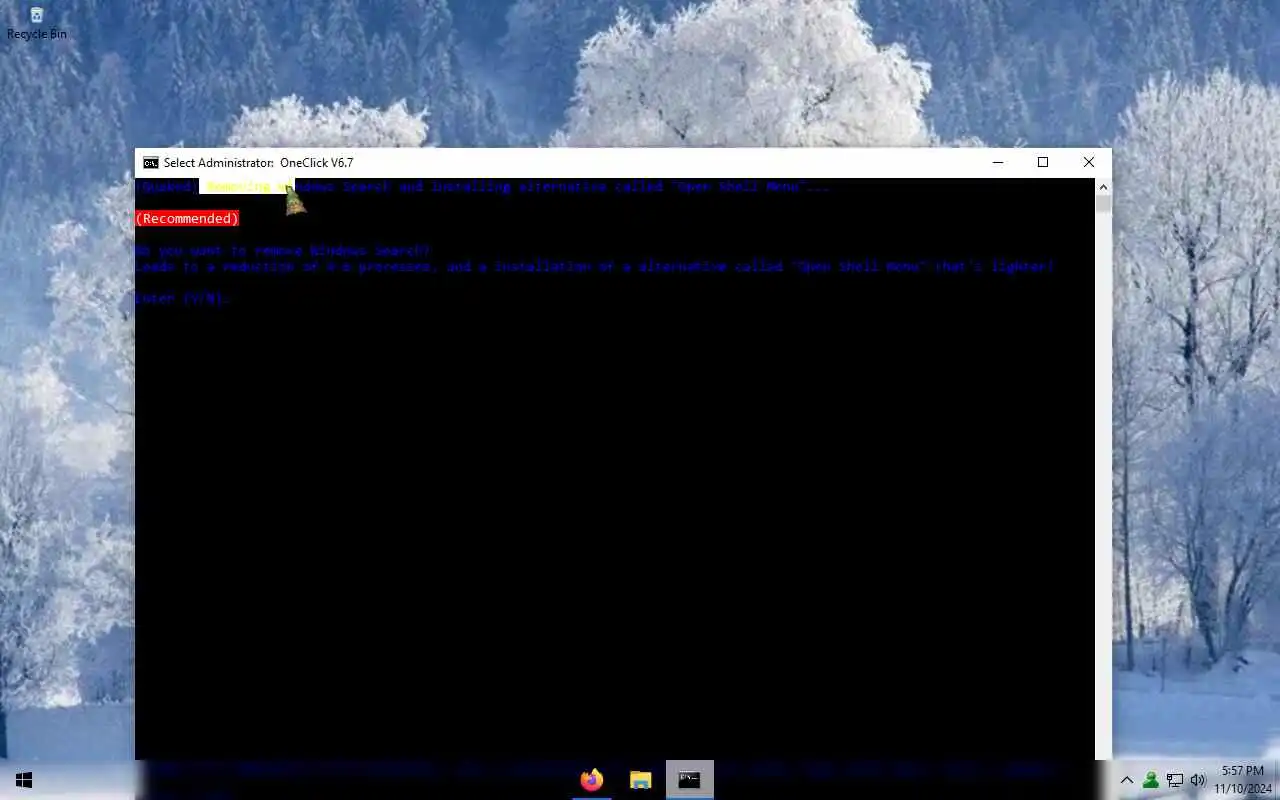Open File Explorer from the taskbar
Image resolution: width=1280 pixels, height=800 pixels.
coord(641,780)
